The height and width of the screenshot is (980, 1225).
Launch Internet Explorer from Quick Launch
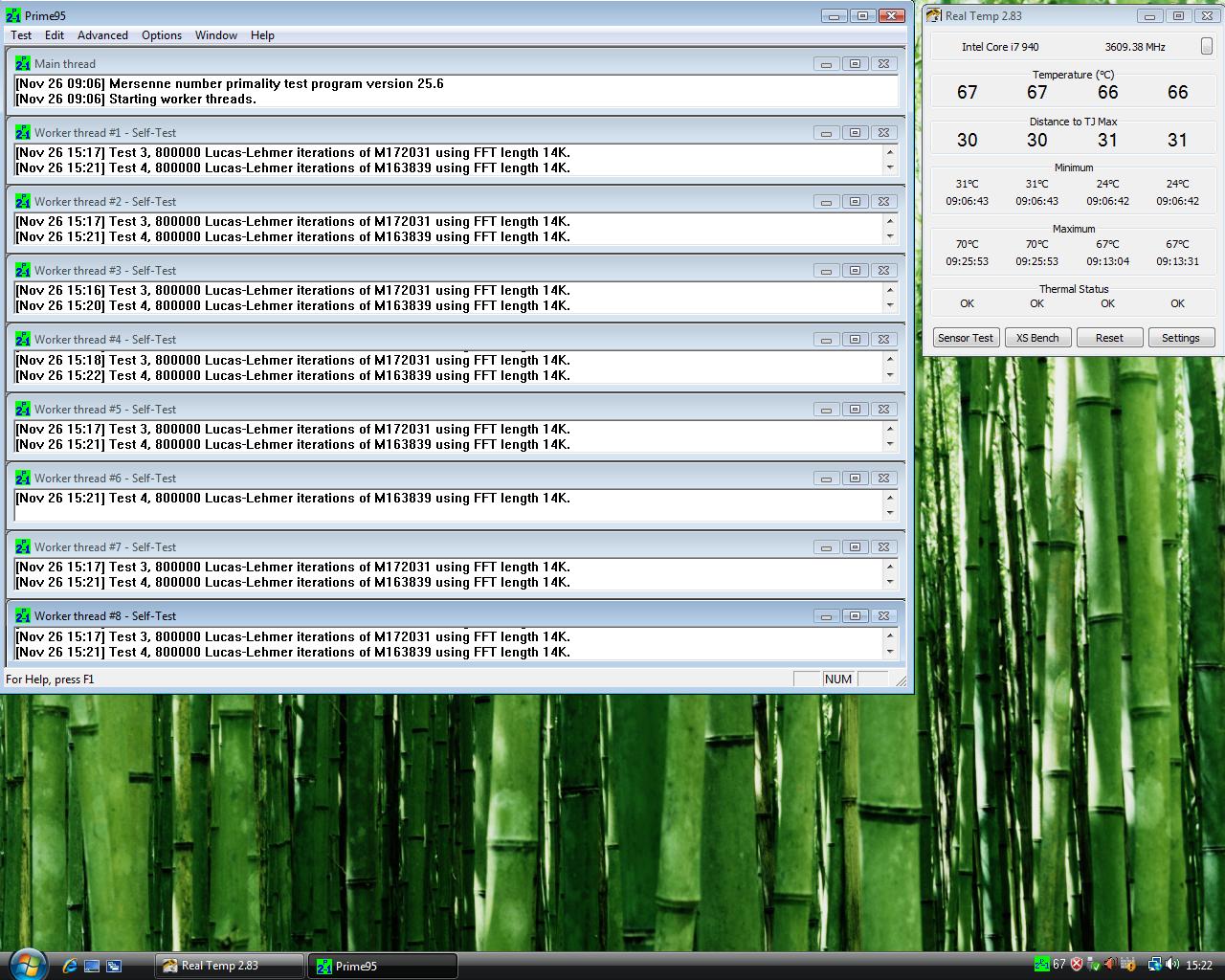pos(70,966)
